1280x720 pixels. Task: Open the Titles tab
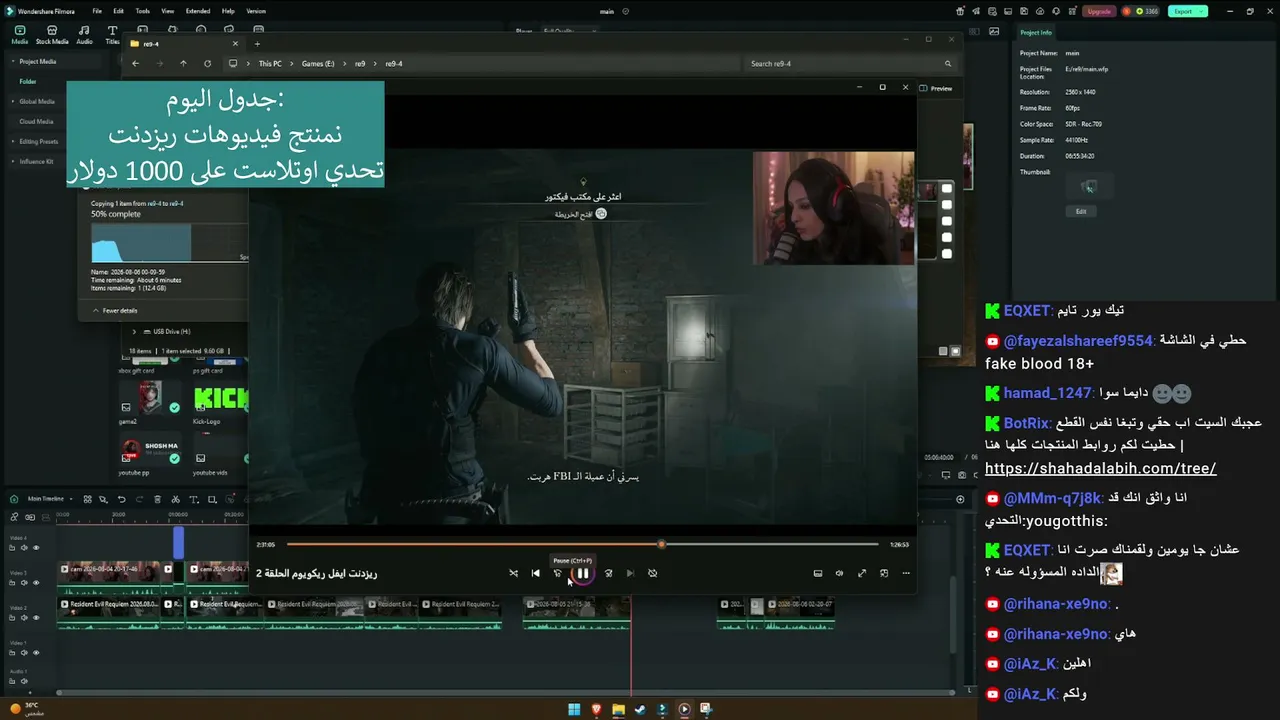coord(112,35)
